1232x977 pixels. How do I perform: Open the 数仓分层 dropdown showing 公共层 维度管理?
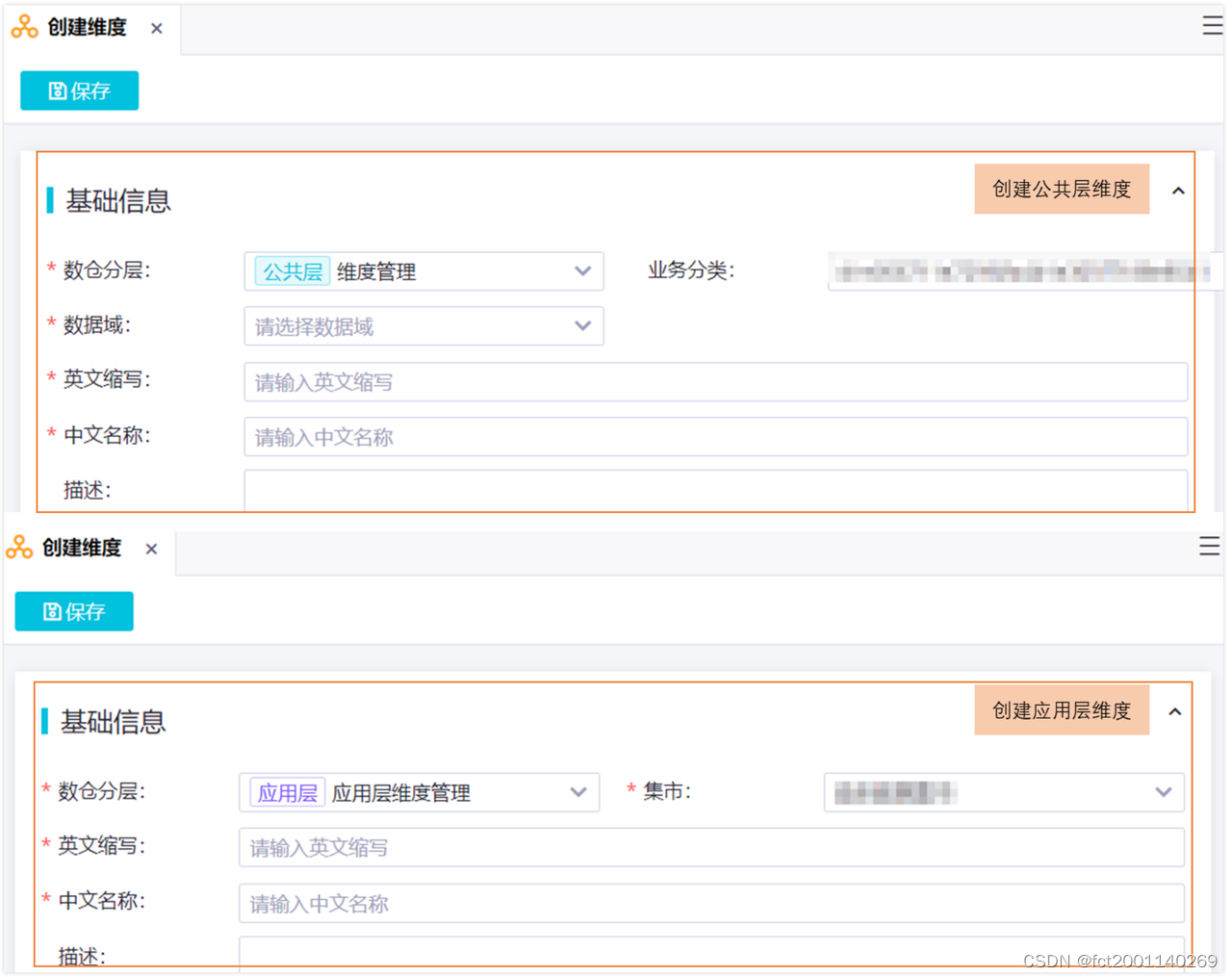pos(423,271)
